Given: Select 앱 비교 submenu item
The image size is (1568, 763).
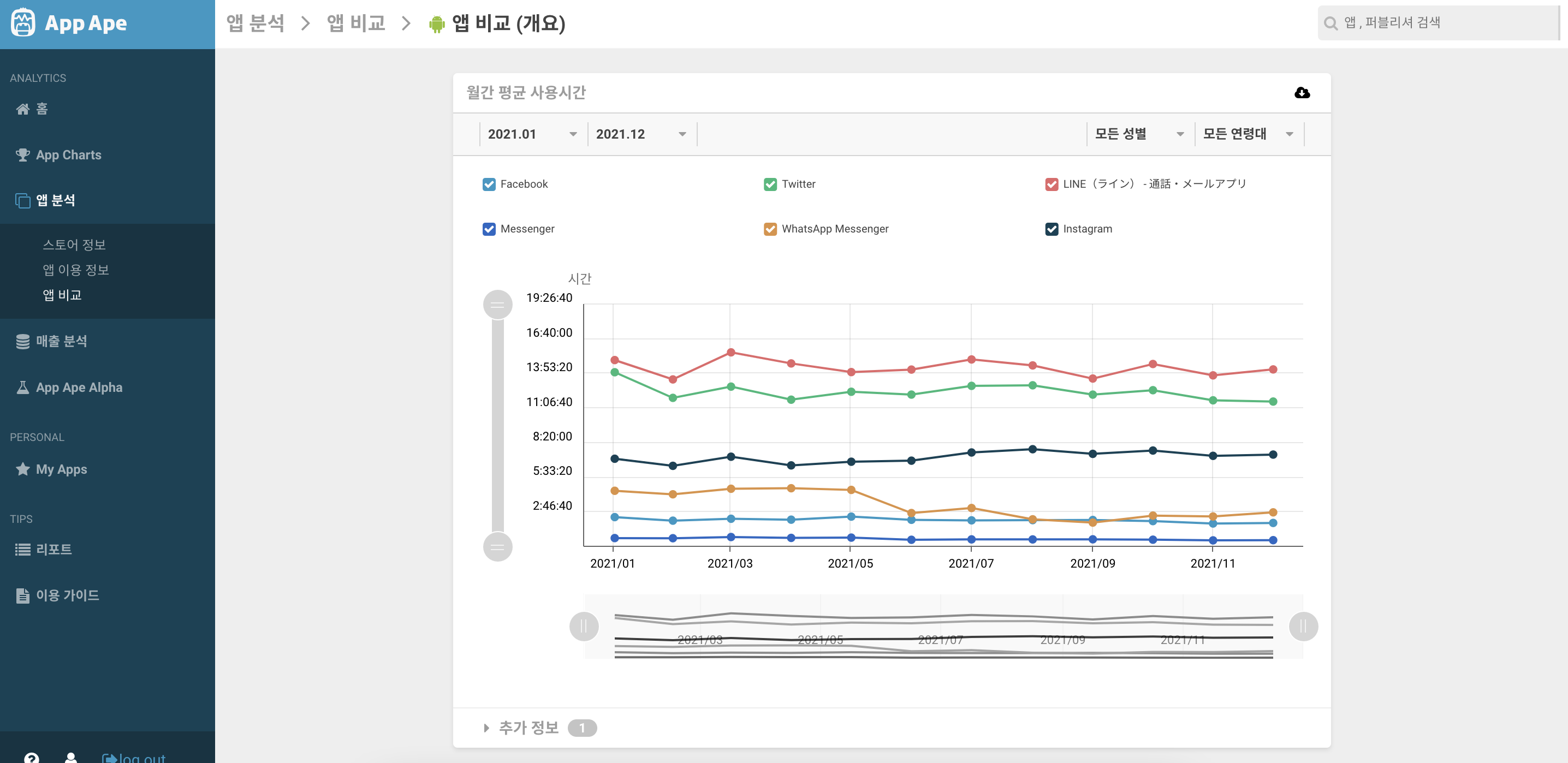Looking at the screenshot, I should tap(62, 295).
